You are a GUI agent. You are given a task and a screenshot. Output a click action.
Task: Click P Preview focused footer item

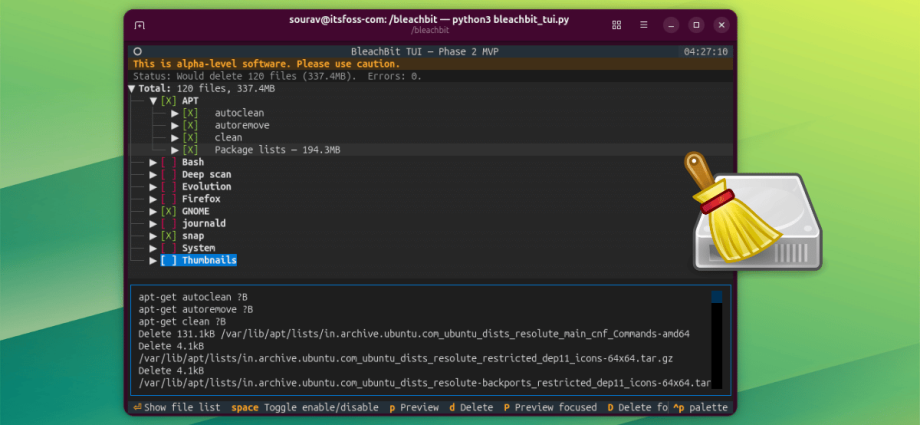pyautogui.click(x=550, y=407)
